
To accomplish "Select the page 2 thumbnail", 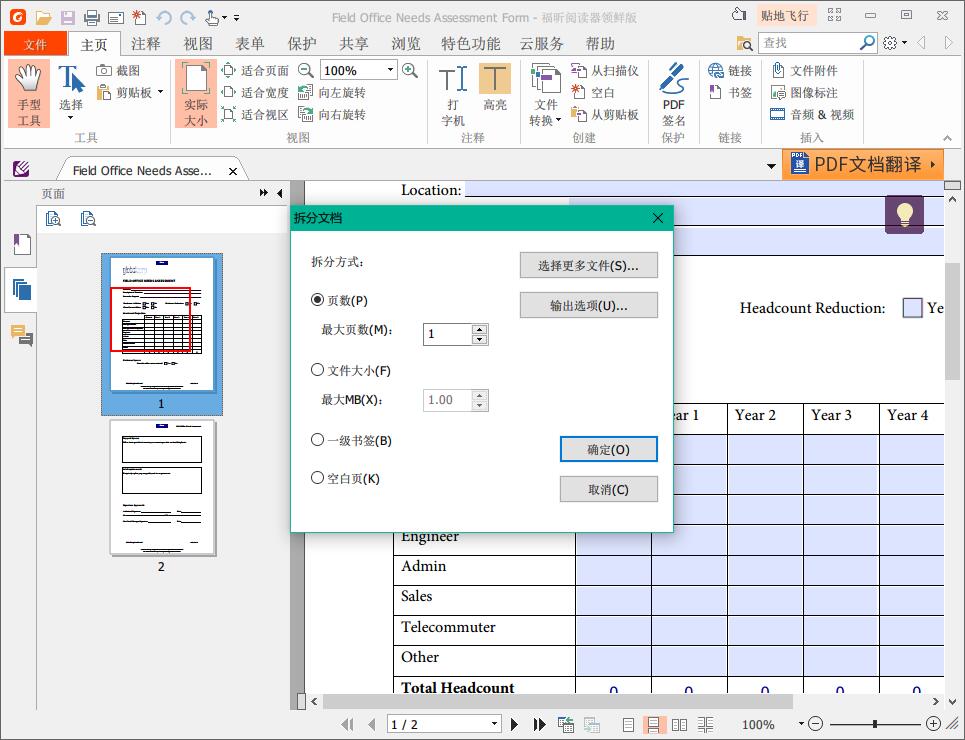I will (x=162, y=488).
